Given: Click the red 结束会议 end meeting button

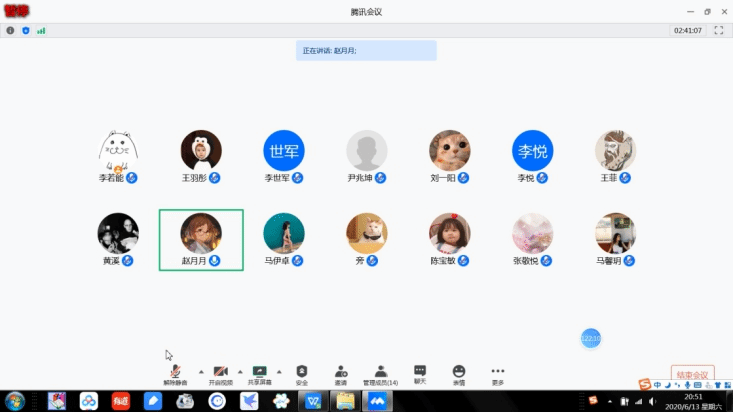Looking at the screenshot, I should tap(692, 375).
